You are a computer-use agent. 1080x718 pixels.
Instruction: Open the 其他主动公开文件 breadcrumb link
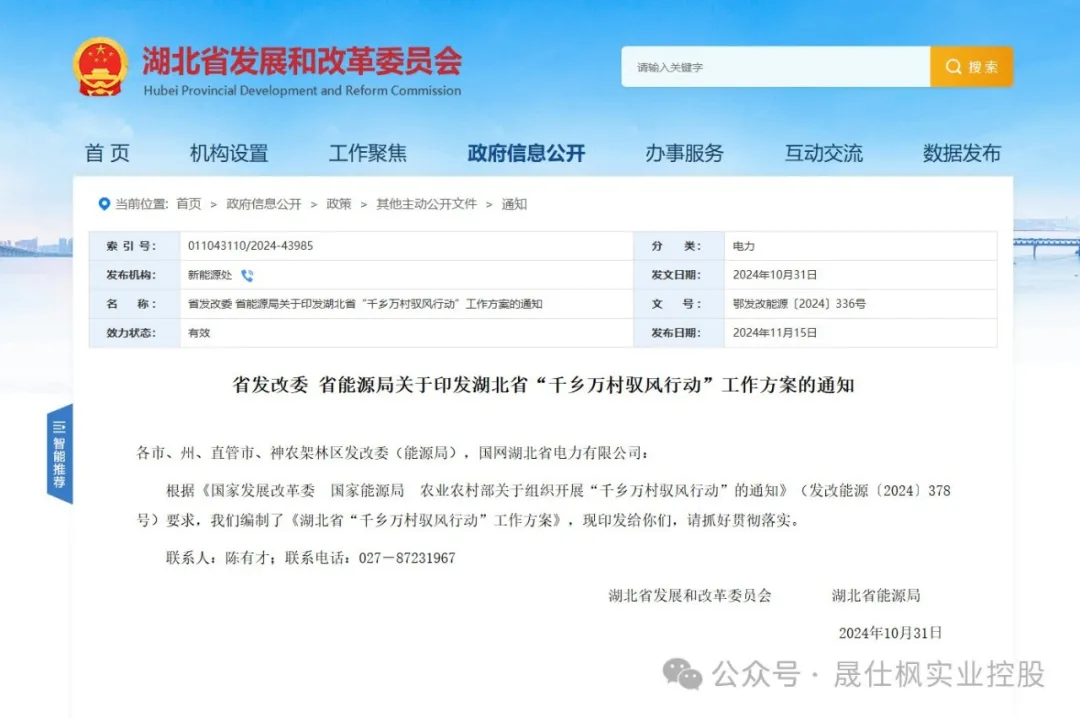point(422,204)
